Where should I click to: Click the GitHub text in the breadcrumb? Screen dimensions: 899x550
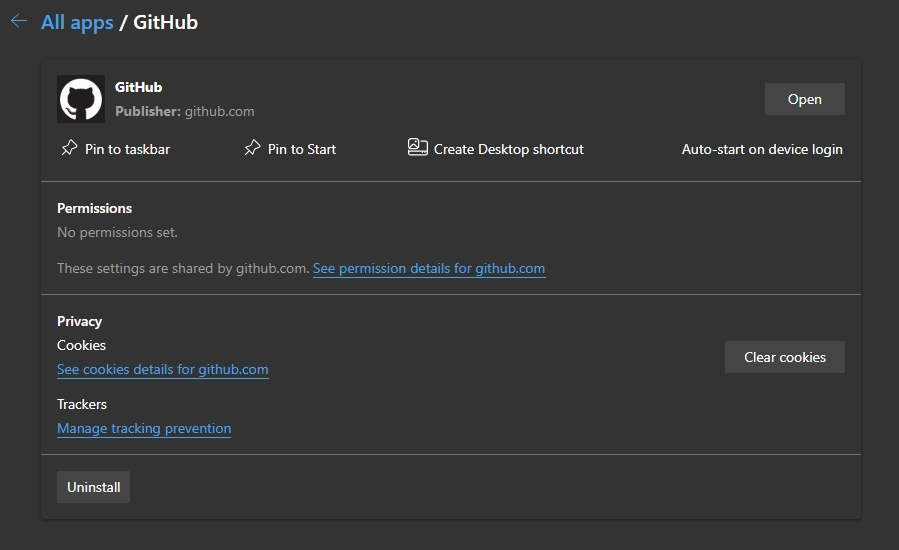[x=165, y=22]
